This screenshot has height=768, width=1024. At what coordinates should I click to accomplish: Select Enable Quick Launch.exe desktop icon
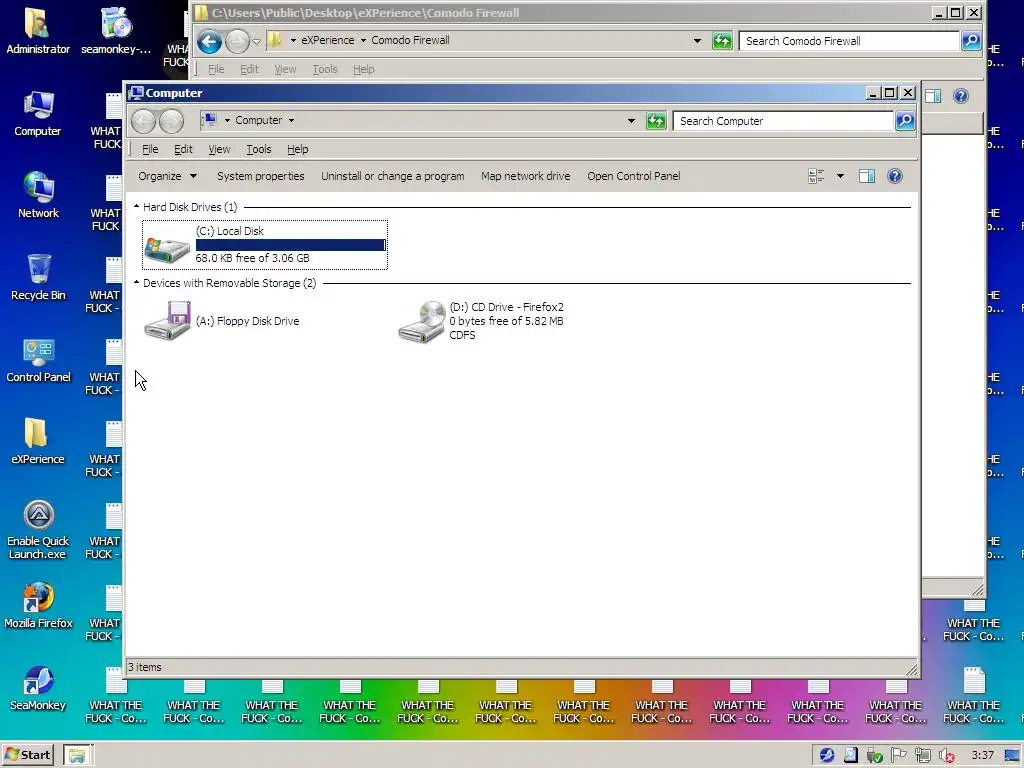coord(38,530)
